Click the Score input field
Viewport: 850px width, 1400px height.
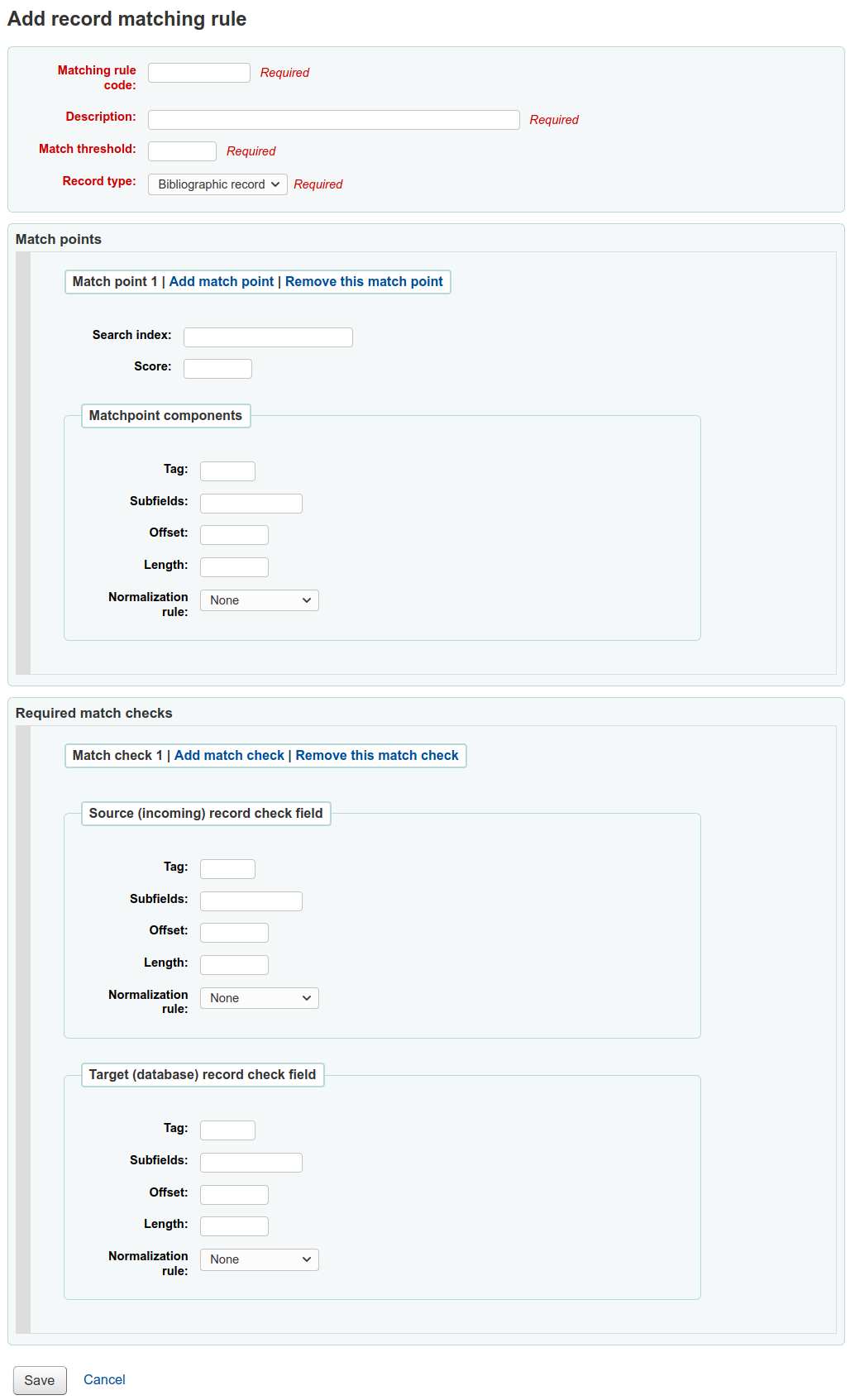click(x=217, y=369)
